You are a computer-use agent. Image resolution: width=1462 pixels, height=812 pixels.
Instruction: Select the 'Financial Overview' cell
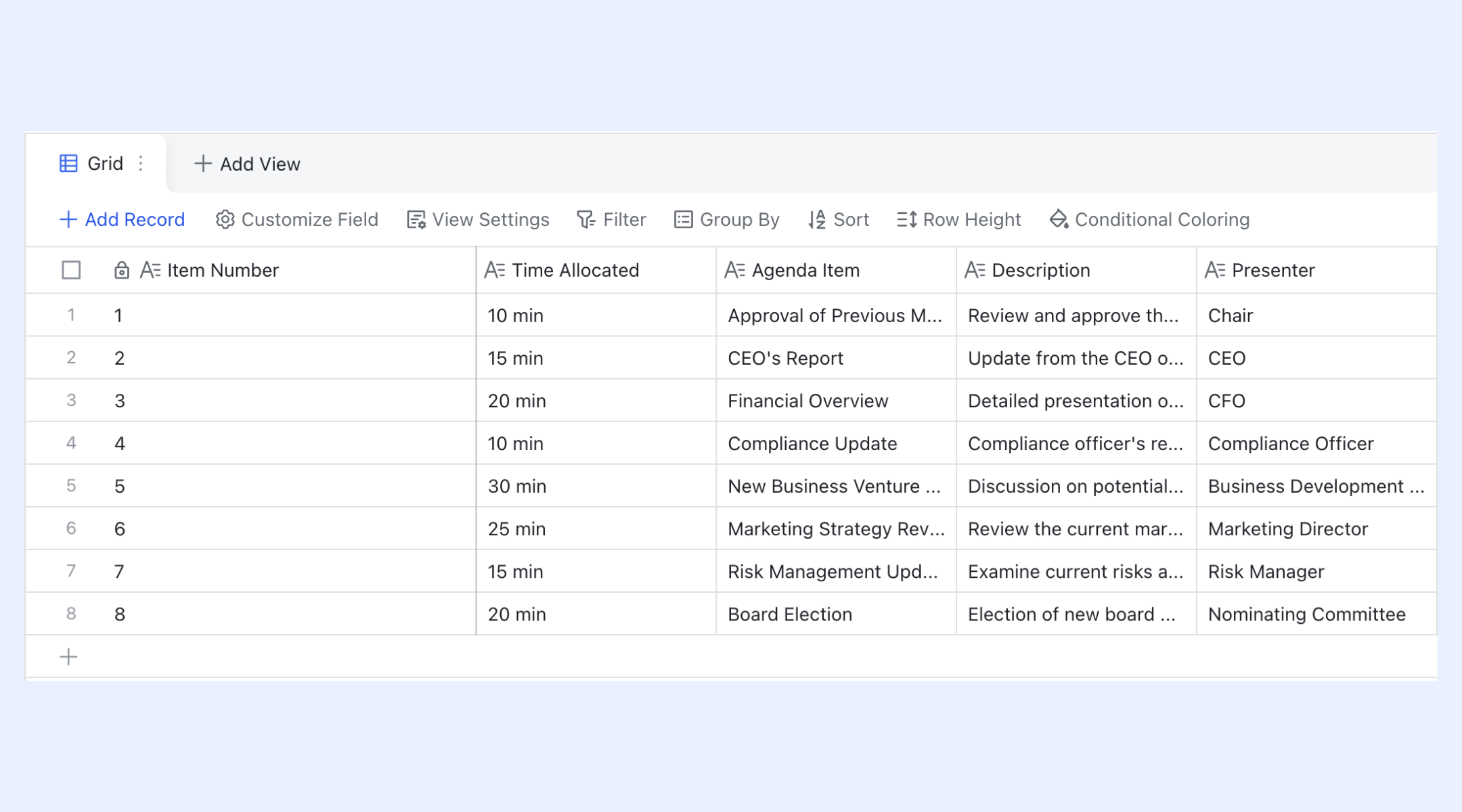[x=837, y=401]
